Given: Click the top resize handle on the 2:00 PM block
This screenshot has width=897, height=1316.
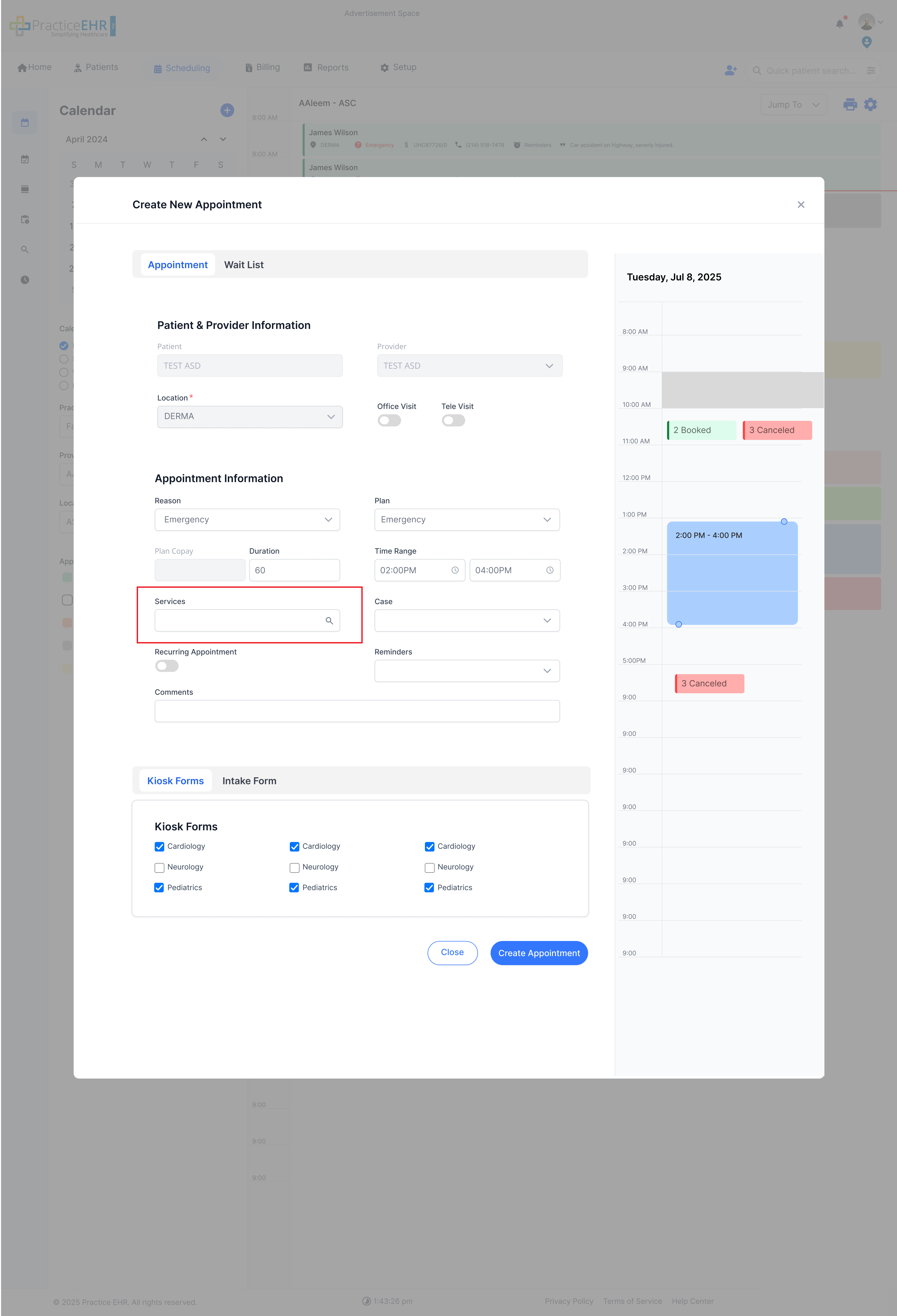Looking at the screenshot, I should tap(784, 522).
